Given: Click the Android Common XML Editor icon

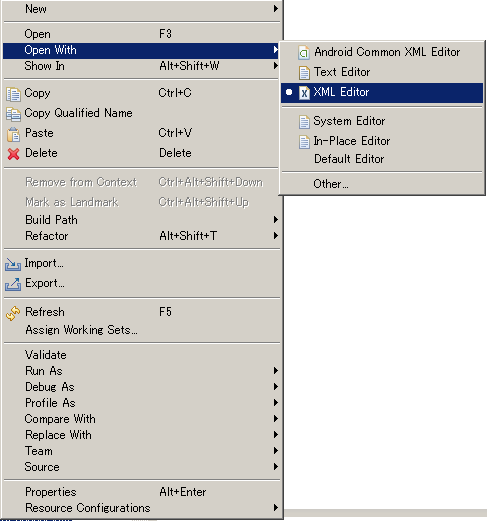Looking at the screenshot, I should tap(304, 53).
